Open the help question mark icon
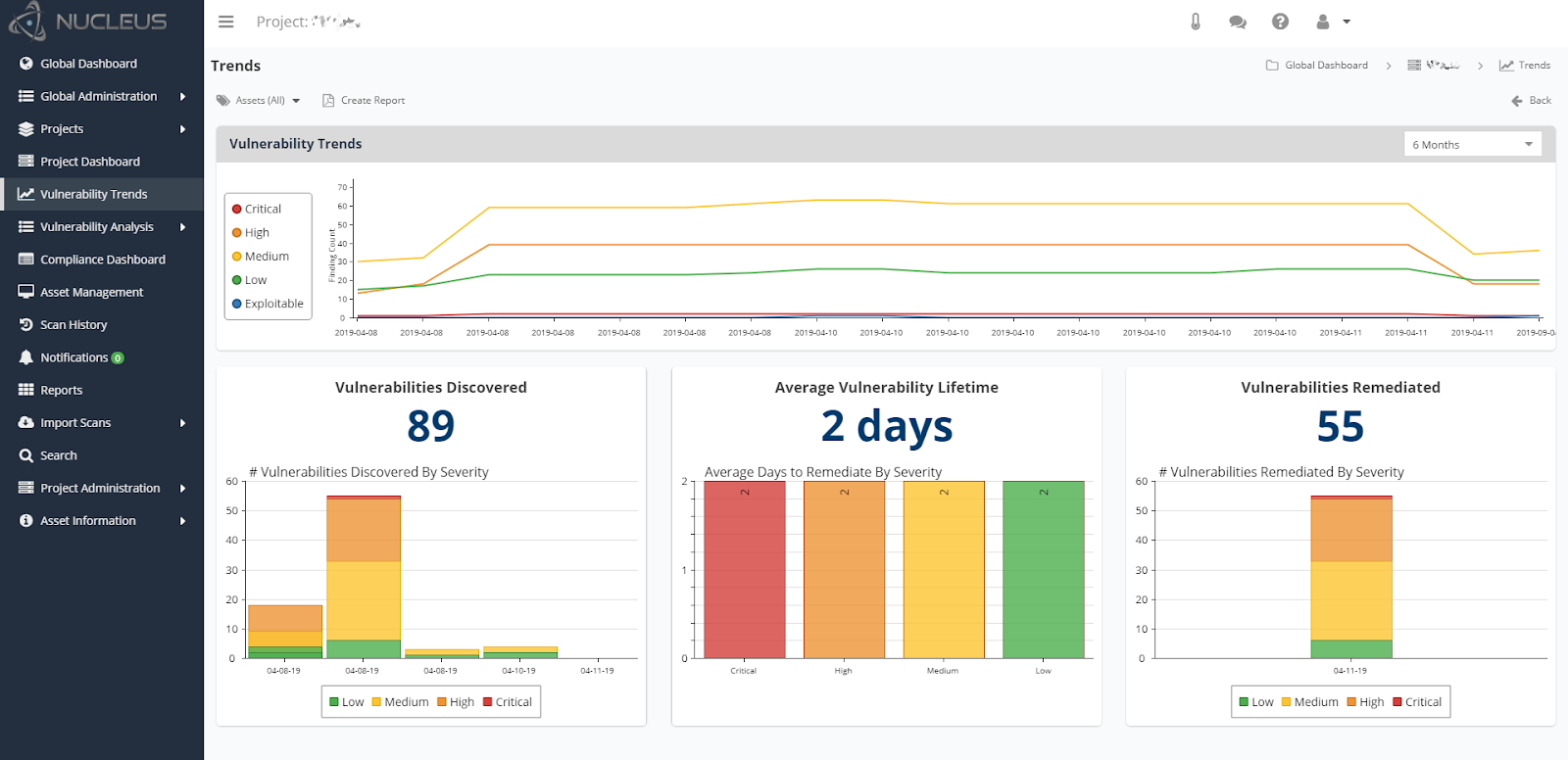Screen dimensions: 1568x760 pos(1280,22)
